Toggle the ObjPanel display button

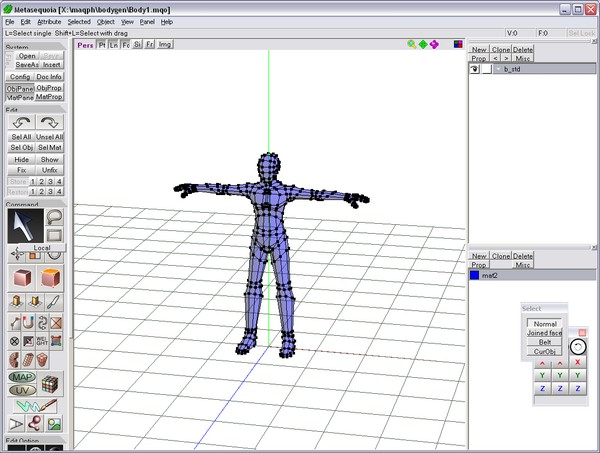20,88
